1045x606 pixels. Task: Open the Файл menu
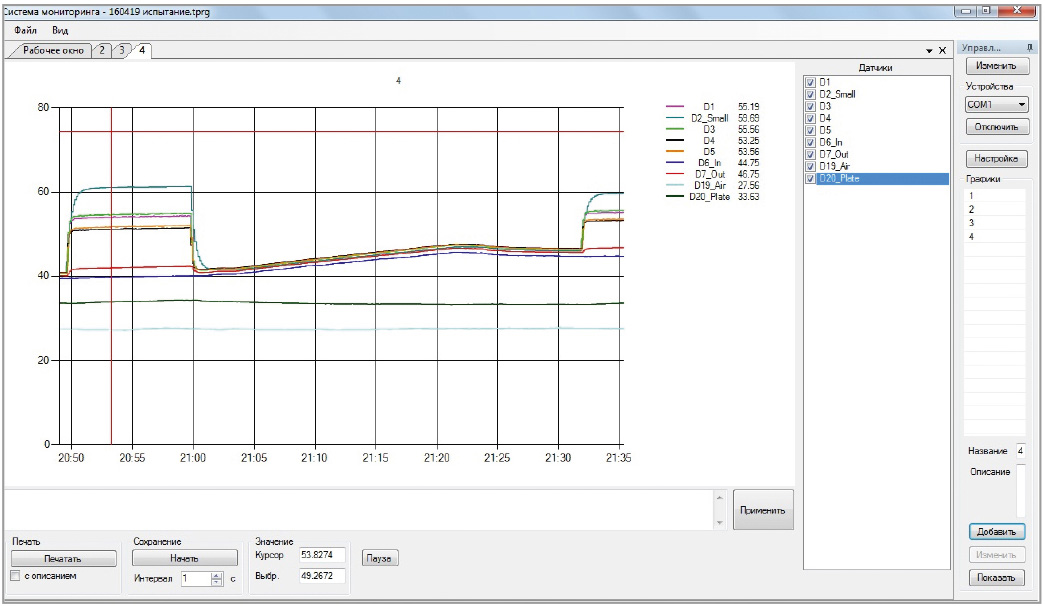click(25, 30)
